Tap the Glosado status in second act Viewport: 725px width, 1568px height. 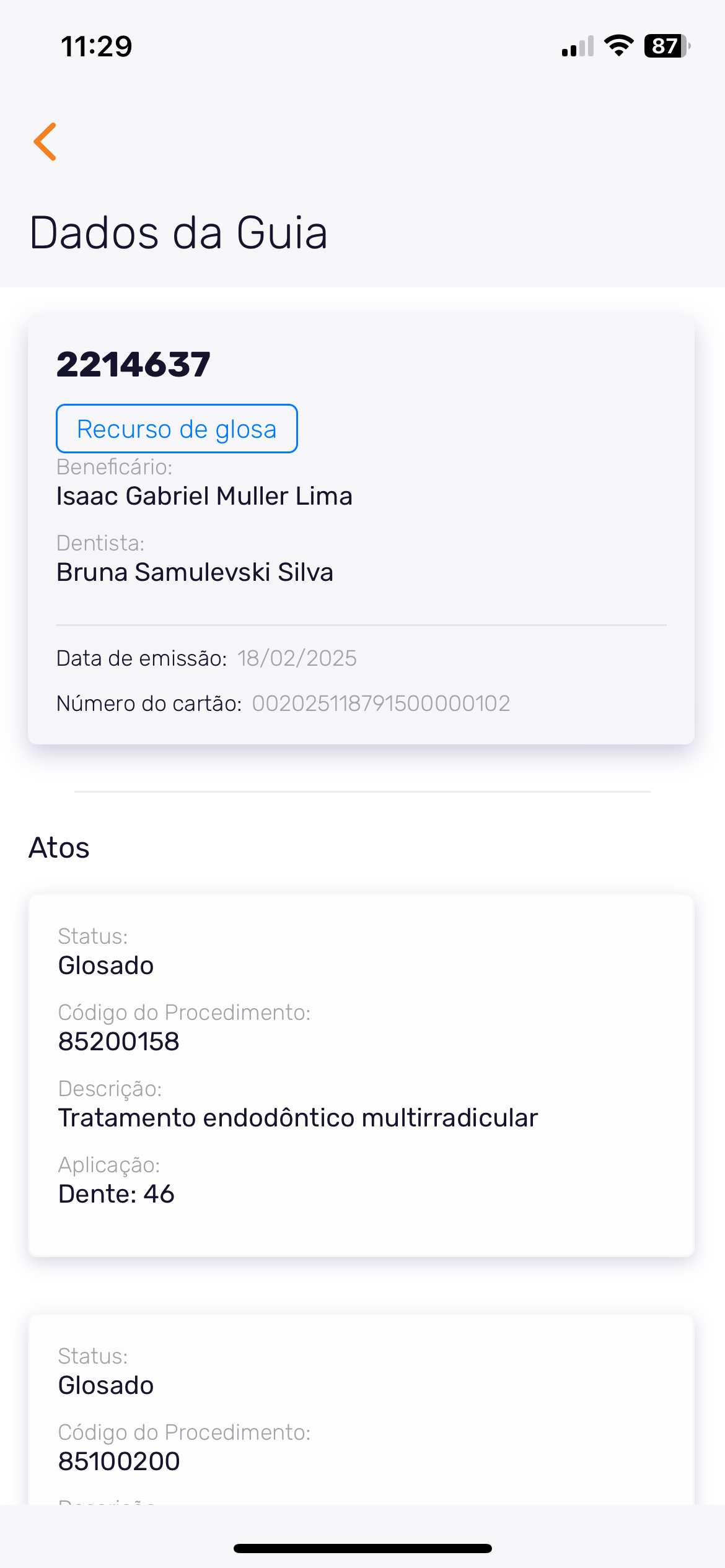click(x=106, y=1385)
